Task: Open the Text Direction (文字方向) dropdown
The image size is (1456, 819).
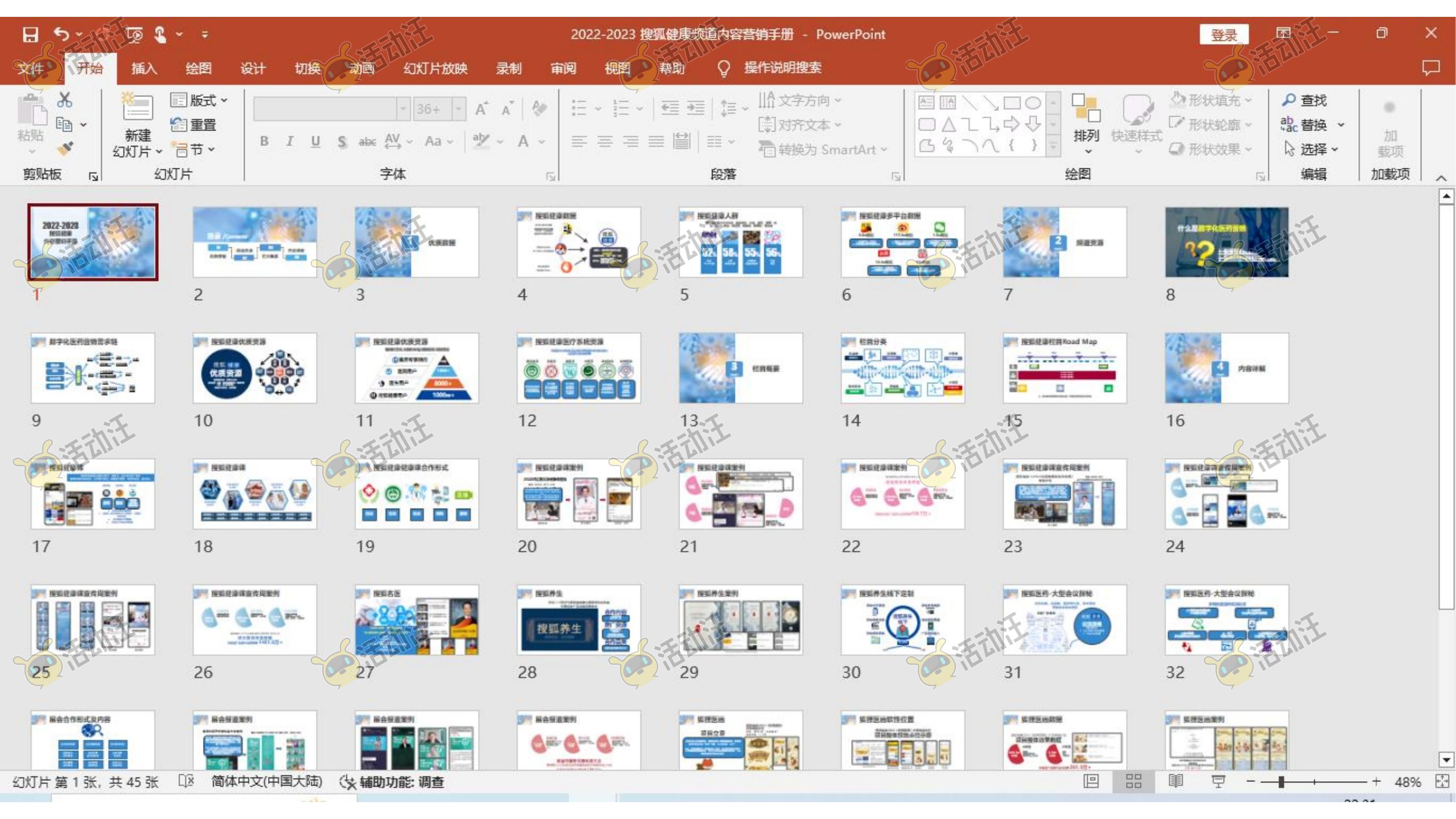Action: tap(800, 101)
